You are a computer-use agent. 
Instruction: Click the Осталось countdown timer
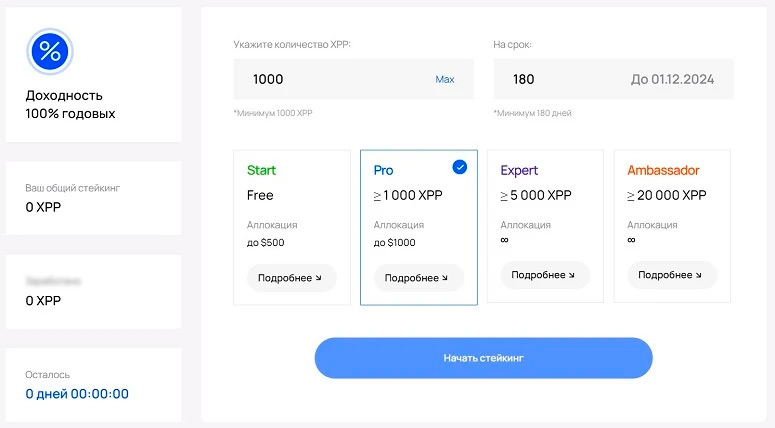pos(77,393)
